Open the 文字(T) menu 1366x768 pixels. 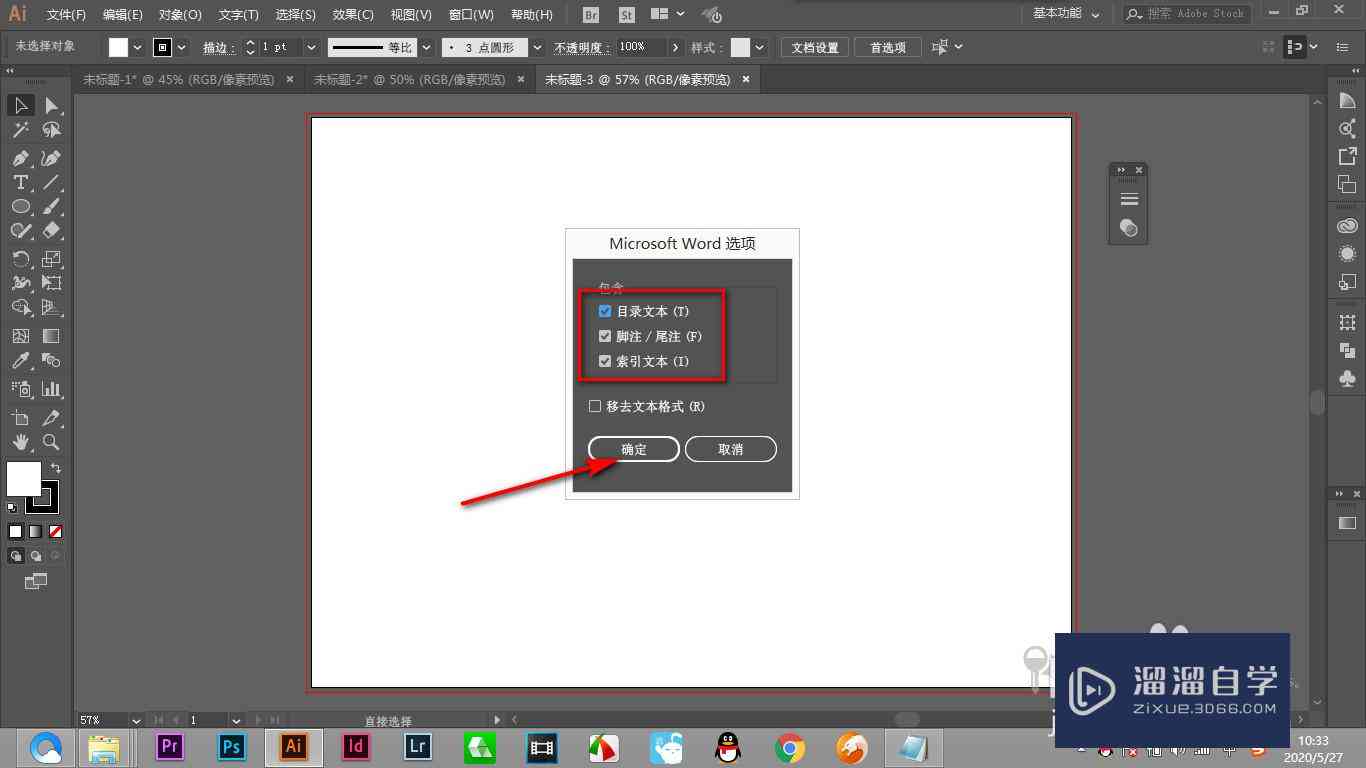[x=238, y=14]
